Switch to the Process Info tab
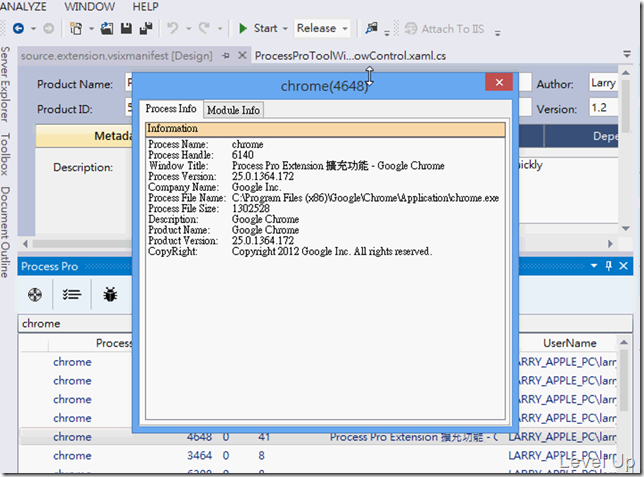The width and height of the screenshot is (644, 477). coord(171,109)
